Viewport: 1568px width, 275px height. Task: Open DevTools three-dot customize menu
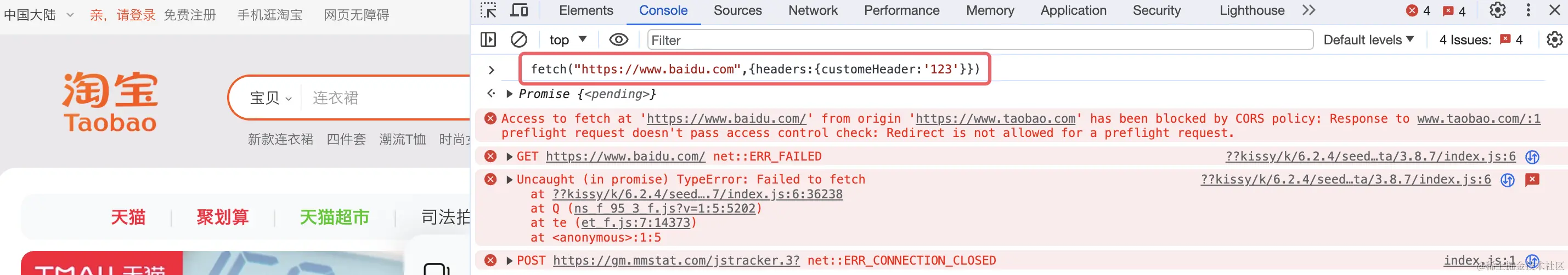(x=1528, y=10)
